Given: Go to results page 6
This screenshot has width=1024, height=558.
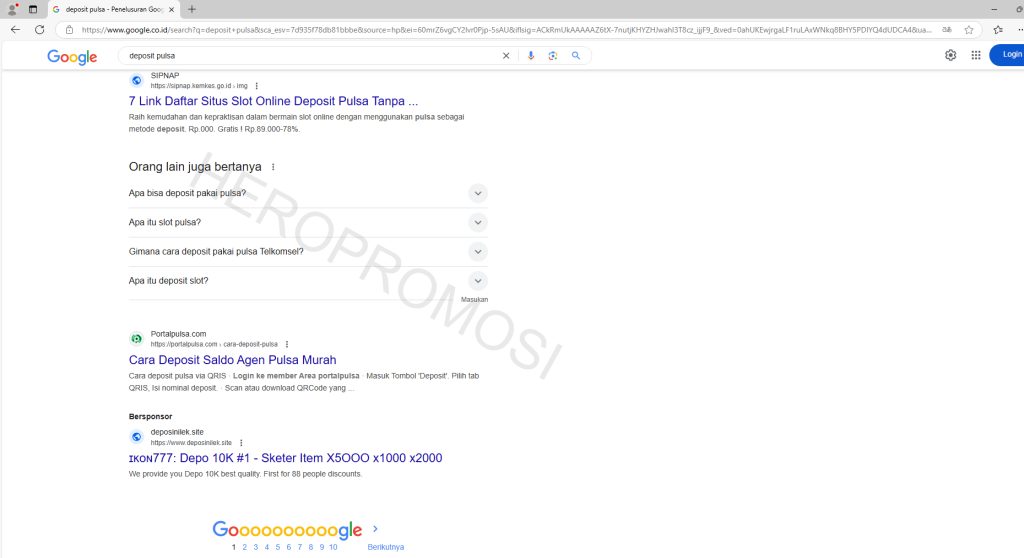Looking at the screenshot, I should pos(289,547).
